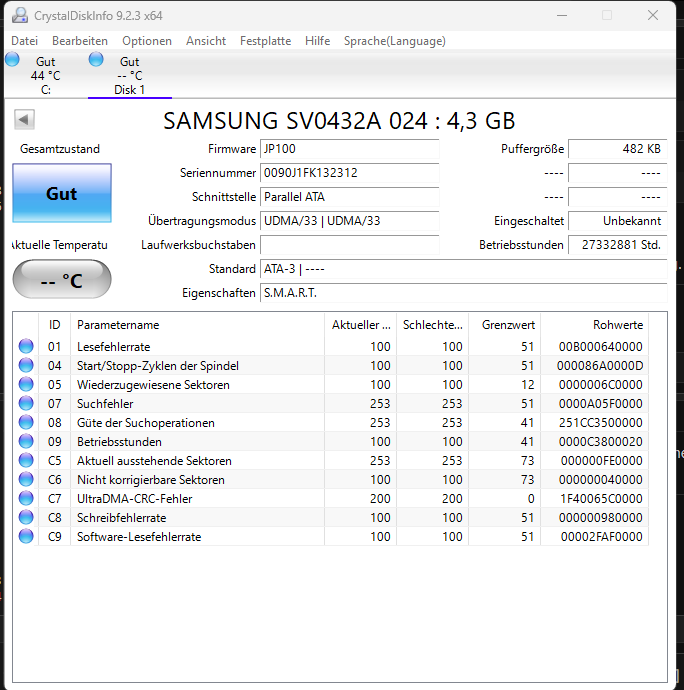Click the Standard field ATA-3
Viewport: 684px width, 690px height.
point(463,268)
